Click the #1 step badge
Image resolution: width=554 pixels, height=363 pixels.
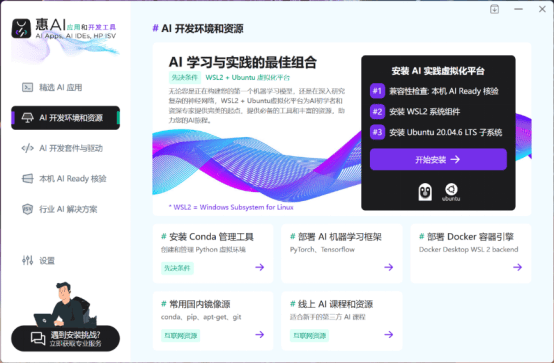point(377,91)
